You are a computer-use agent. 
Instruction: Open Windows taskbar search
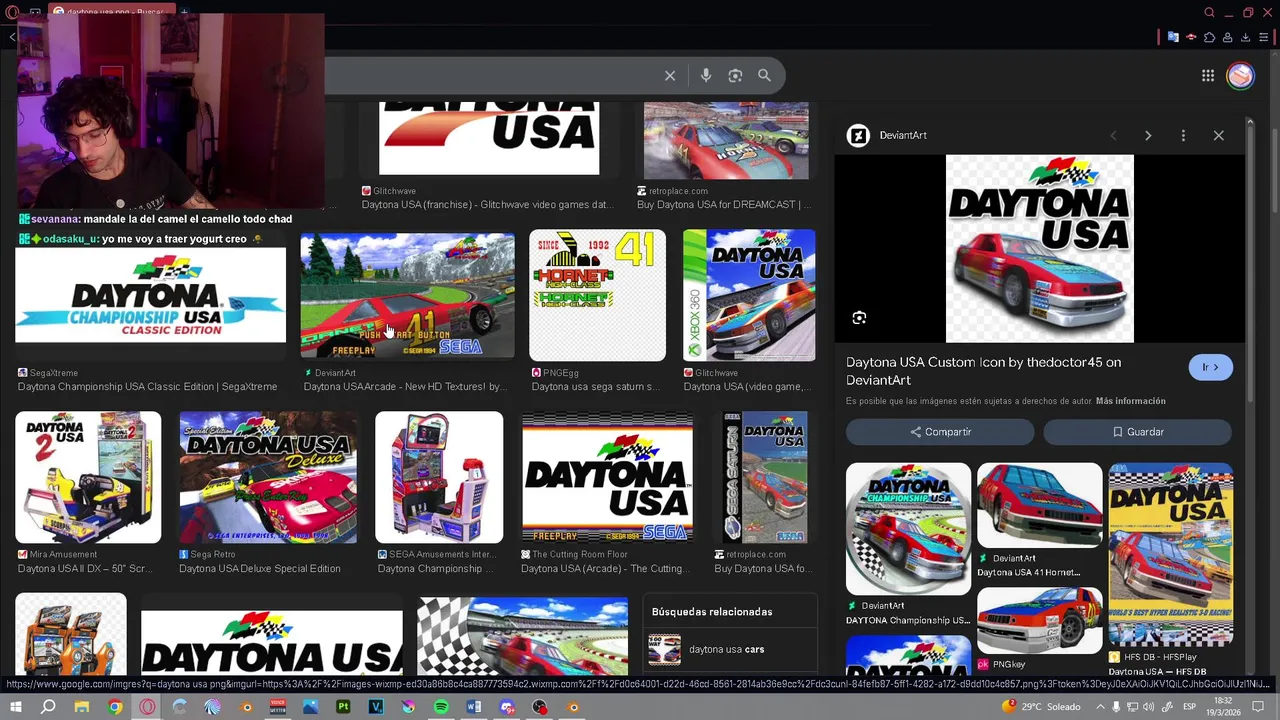pyautogui.click(x=48, y=707)
